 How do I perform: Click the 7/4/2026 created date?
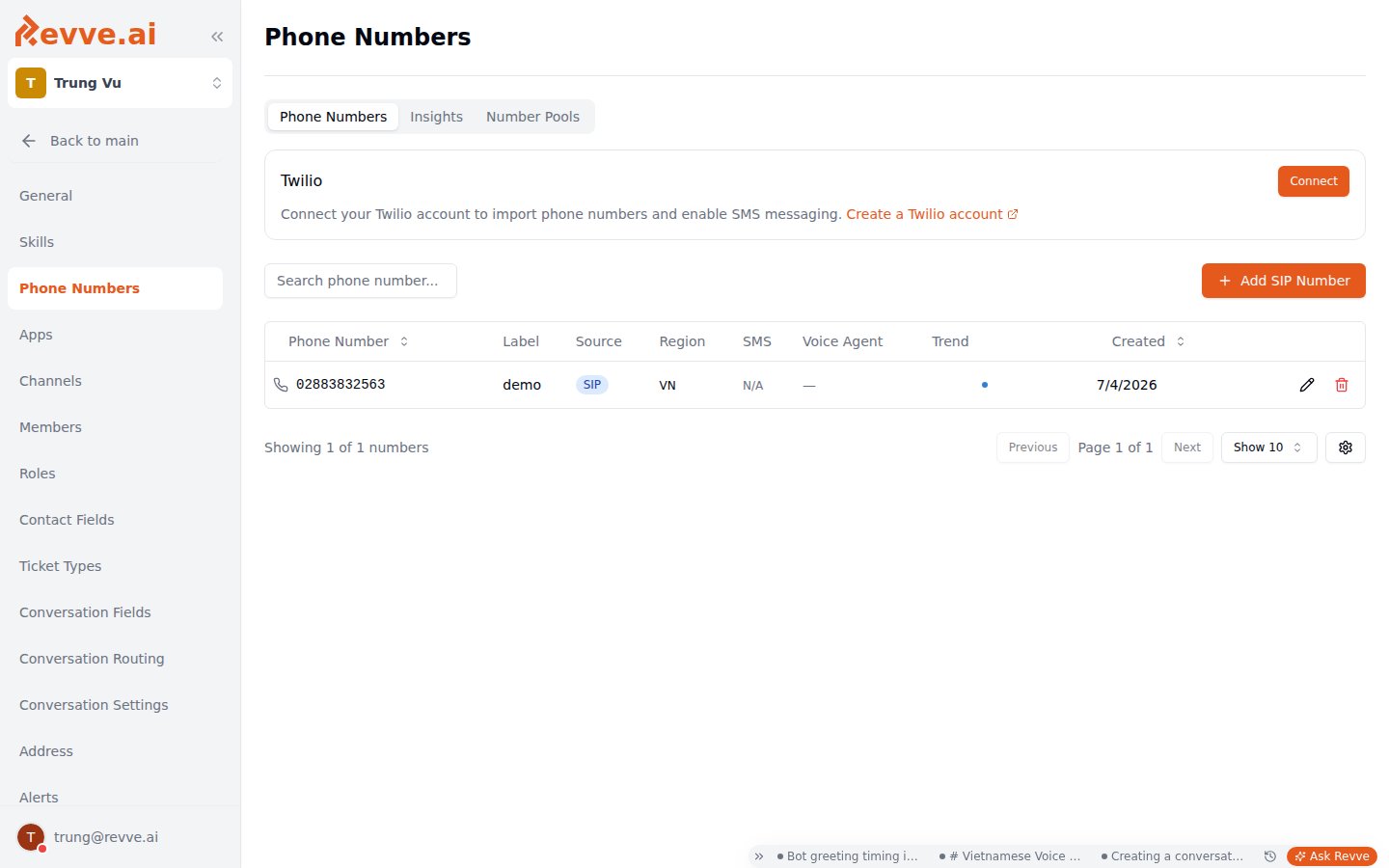click(x=1127, y=385)
